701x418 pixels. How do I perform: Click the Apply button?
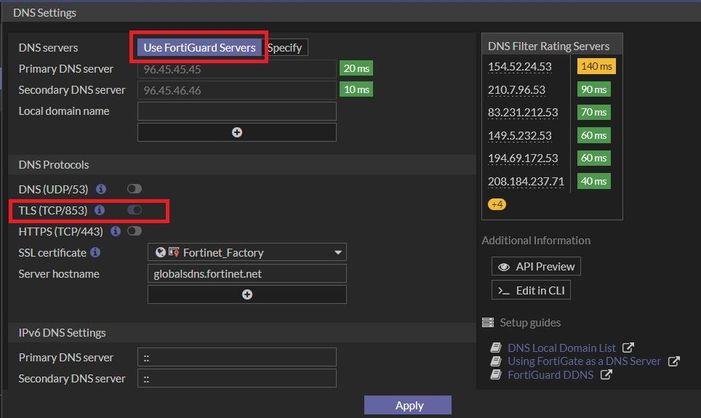pyautogui.click(x=408, y=405)
